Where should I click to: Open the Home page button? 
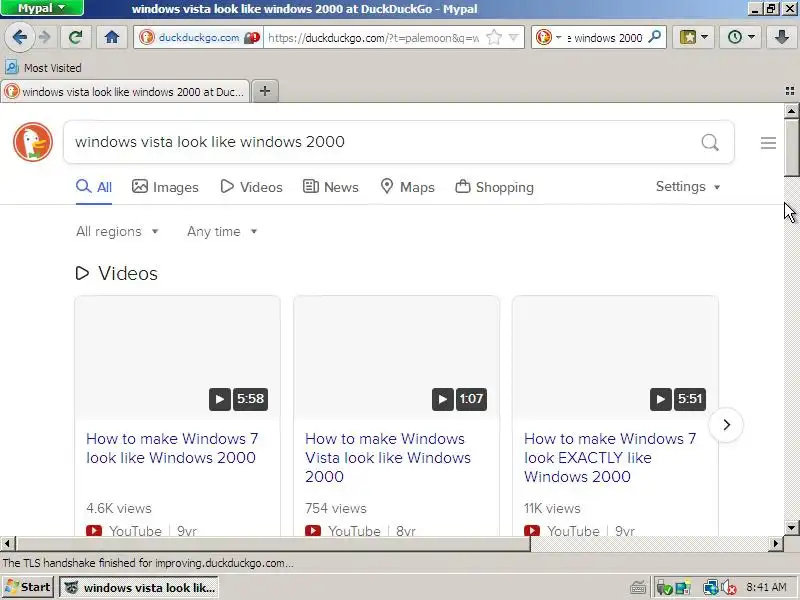[x=112, y=37]
